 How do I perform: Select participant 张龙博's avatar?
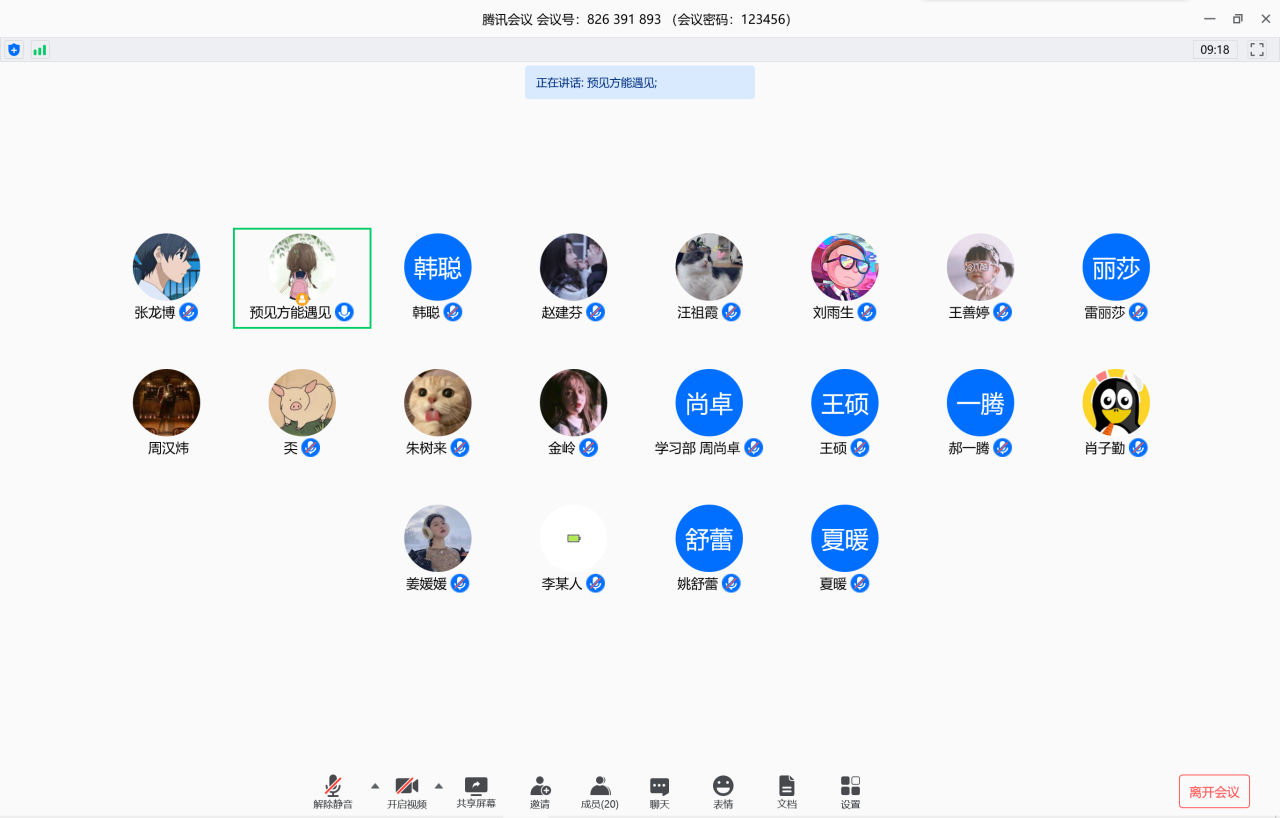(166, 267)
